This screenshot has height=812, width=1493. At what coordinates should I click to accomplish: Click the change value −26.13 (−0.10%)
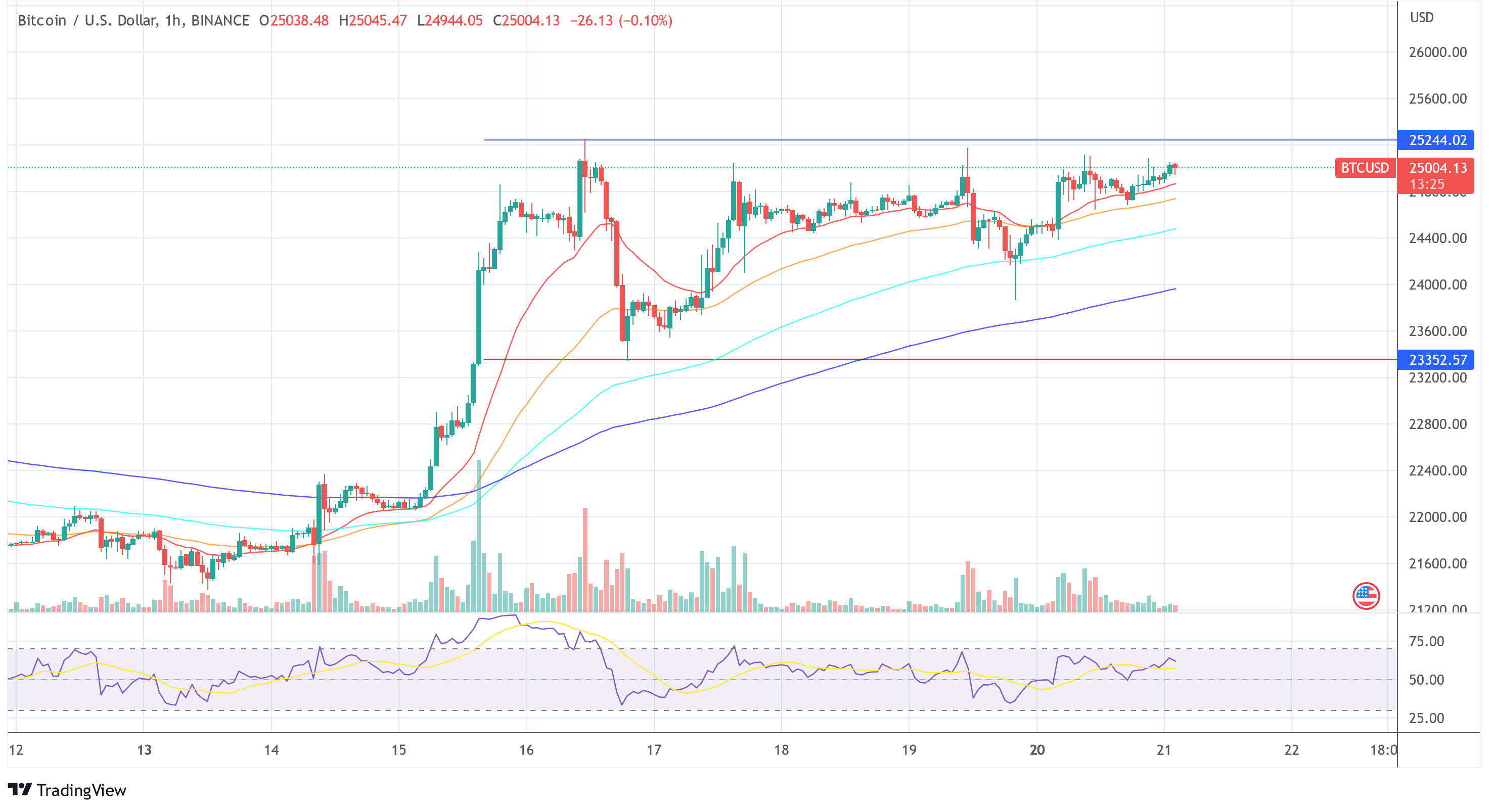[621, 20]
